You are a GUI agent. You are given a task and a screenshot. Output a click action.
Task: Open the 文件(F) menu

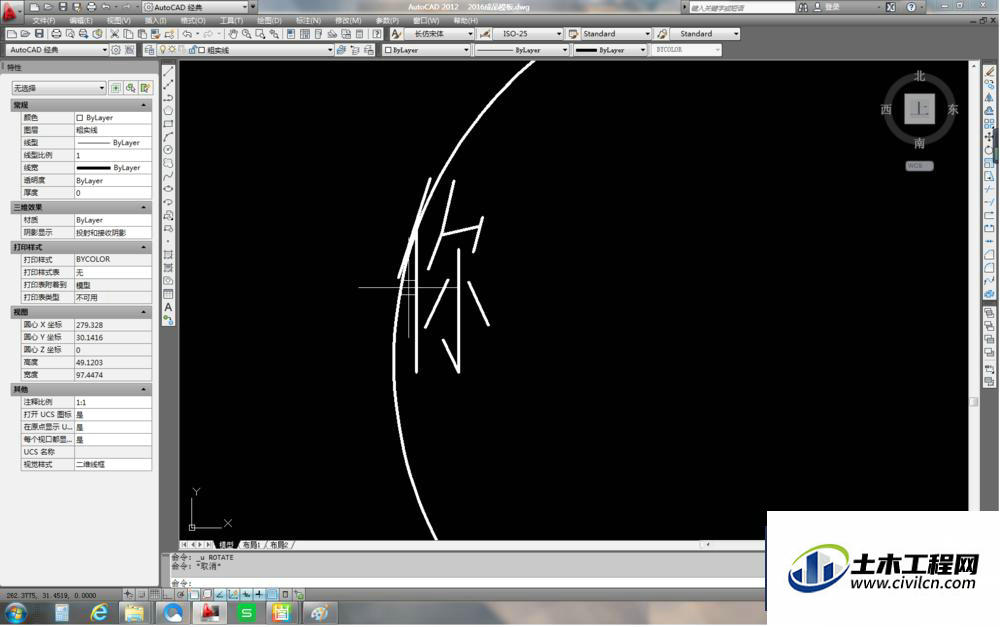[44, 20]
